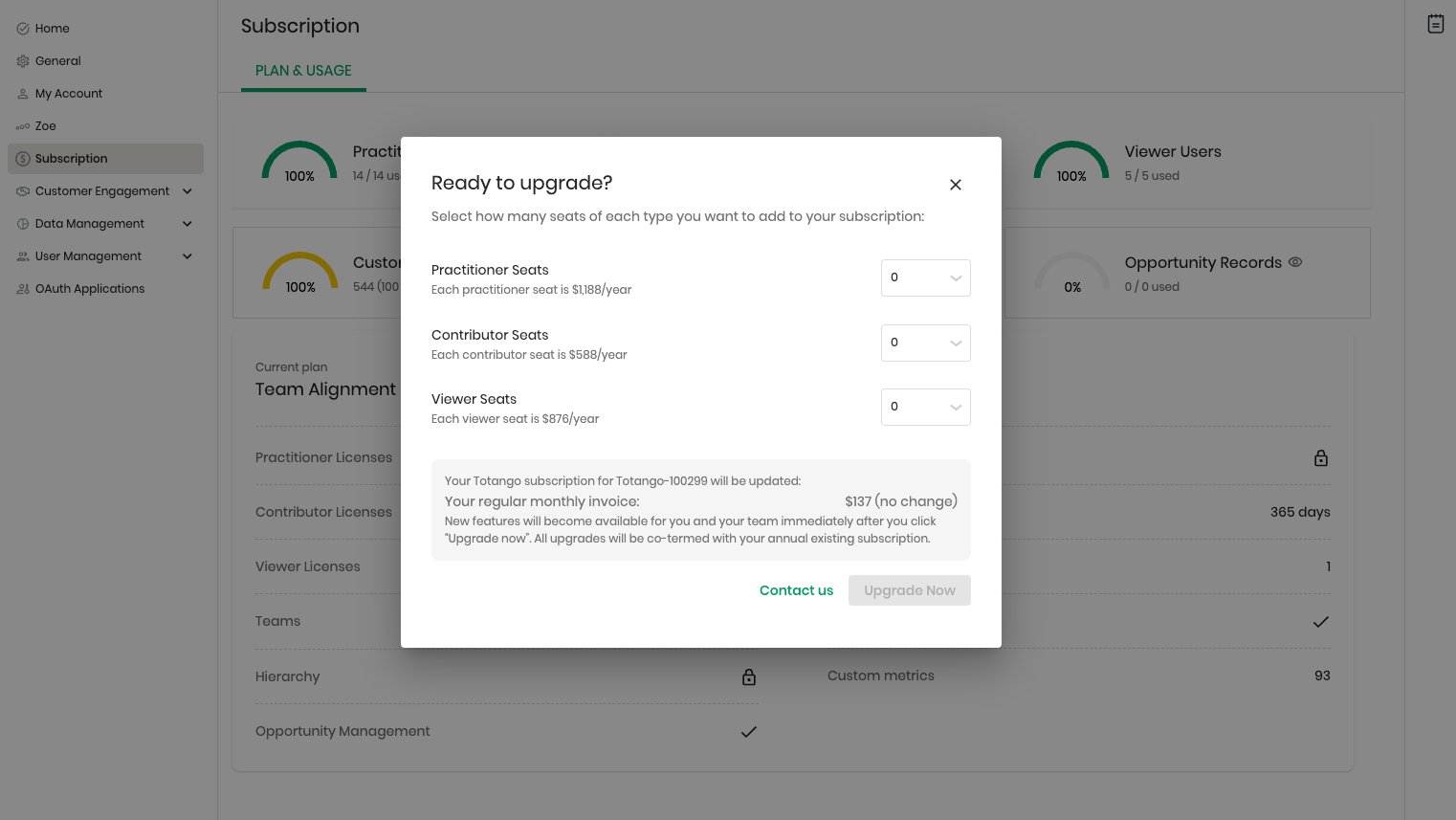The width and height of the screenshot is (1456, 820).
Task: Click the Viewer Licenses row label
Action: point(308,566)
